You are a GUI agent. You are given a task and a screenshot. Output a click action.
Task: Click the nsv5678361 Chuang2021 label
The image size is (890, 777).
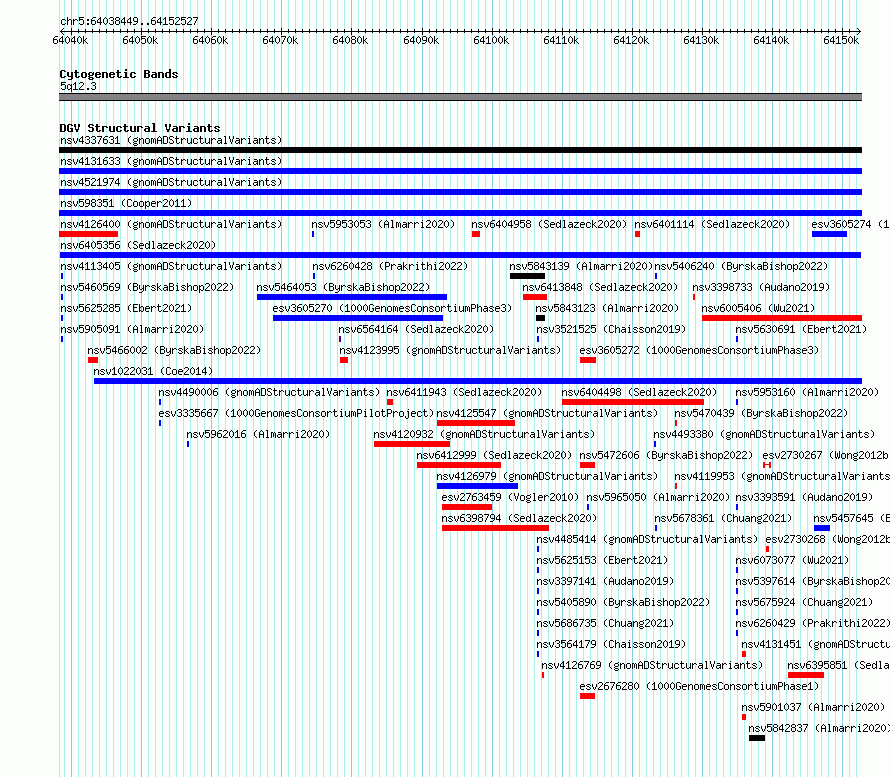point(723,518)
